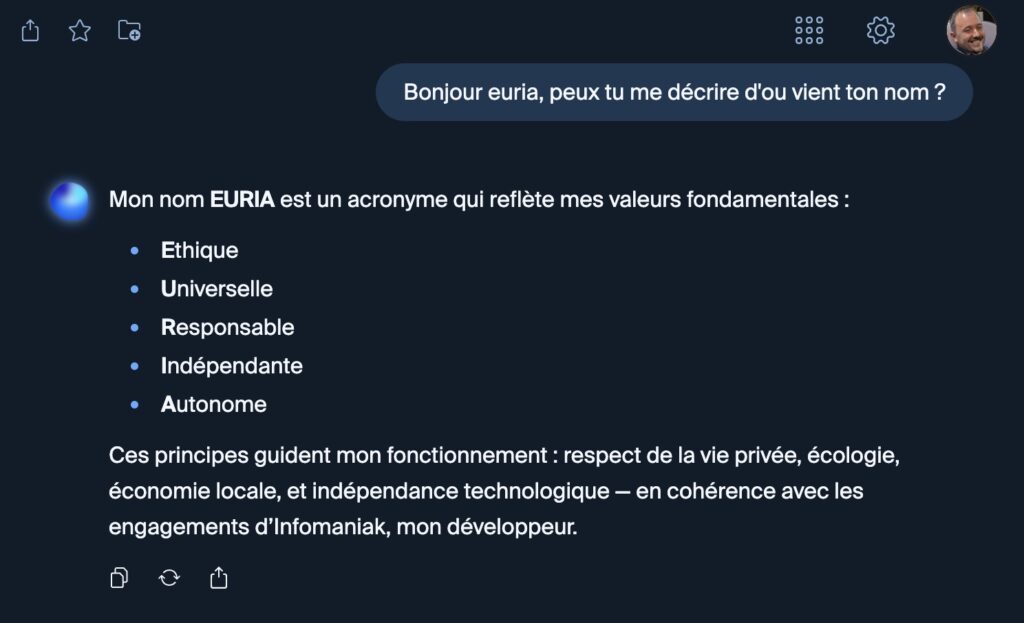Click the bold word 'EURIA' in the response
Viewport: 1024px width, 623px height.
click(242, 199)
